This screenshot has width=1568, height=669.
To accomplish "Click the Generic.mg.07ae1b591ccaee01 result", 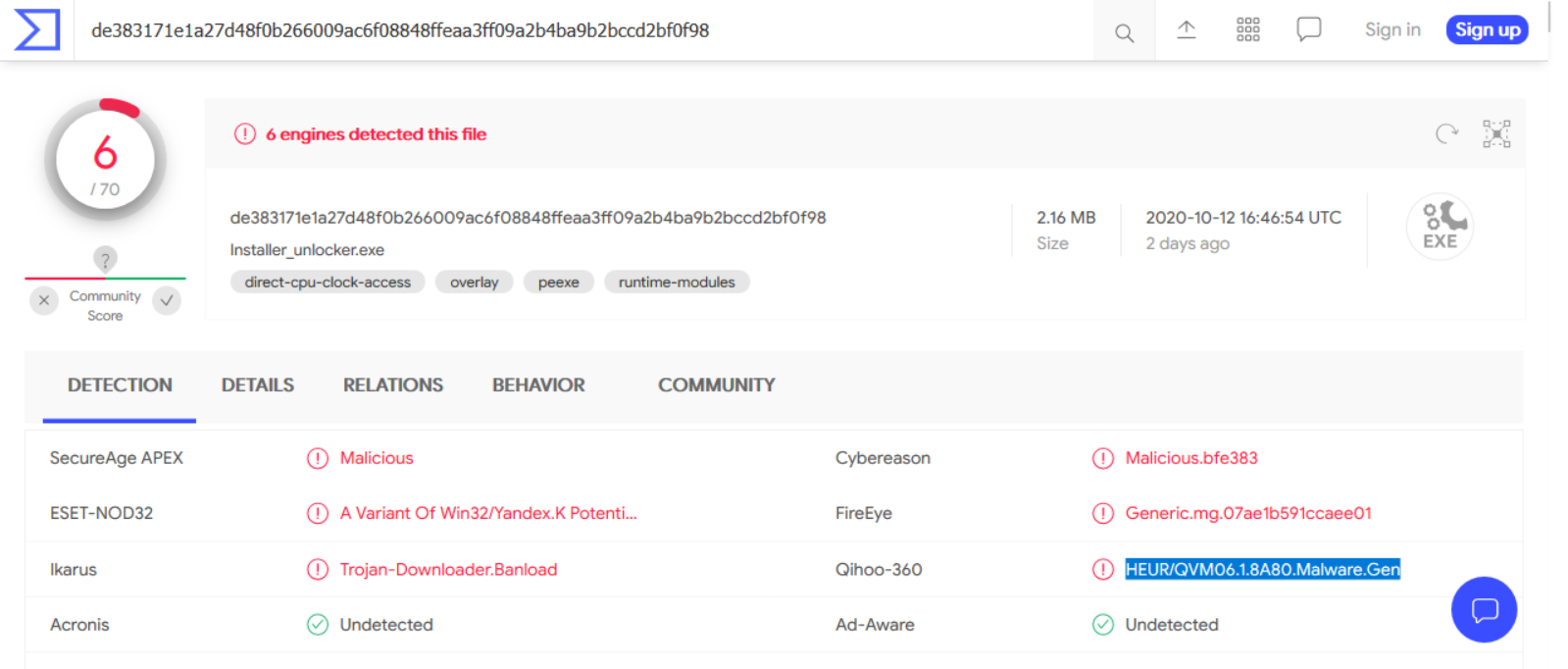I will [x=1248, y=513].
